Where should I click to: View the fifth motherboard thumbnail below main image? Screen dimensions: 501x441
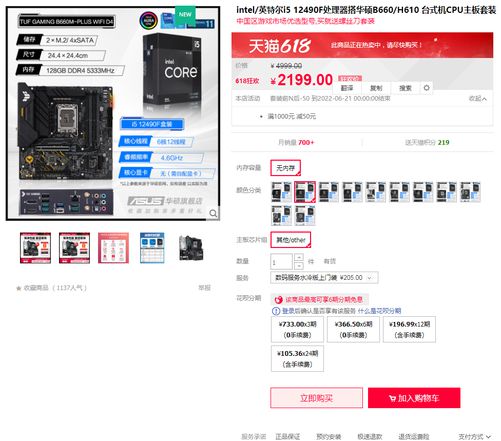tap(191, 248)
